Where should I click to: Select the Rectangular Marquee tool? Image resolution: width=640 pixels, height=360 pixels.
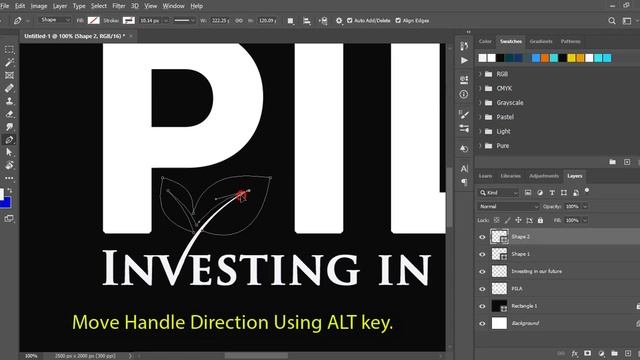coord(9,49)
